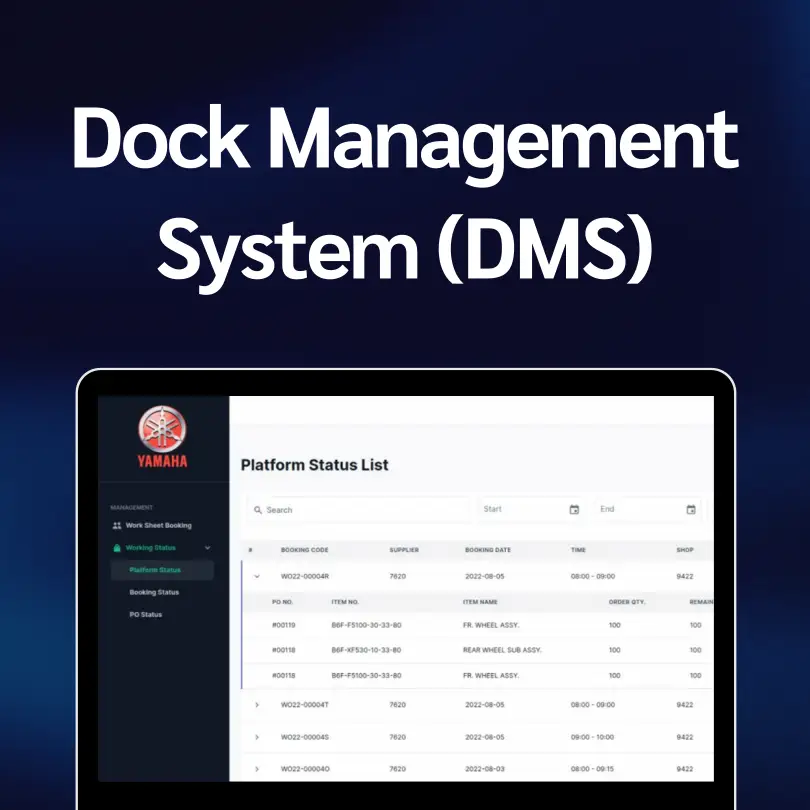Click the green Working Status icon
The height and width of the screenshot is (810, 810).
point(117,548)
